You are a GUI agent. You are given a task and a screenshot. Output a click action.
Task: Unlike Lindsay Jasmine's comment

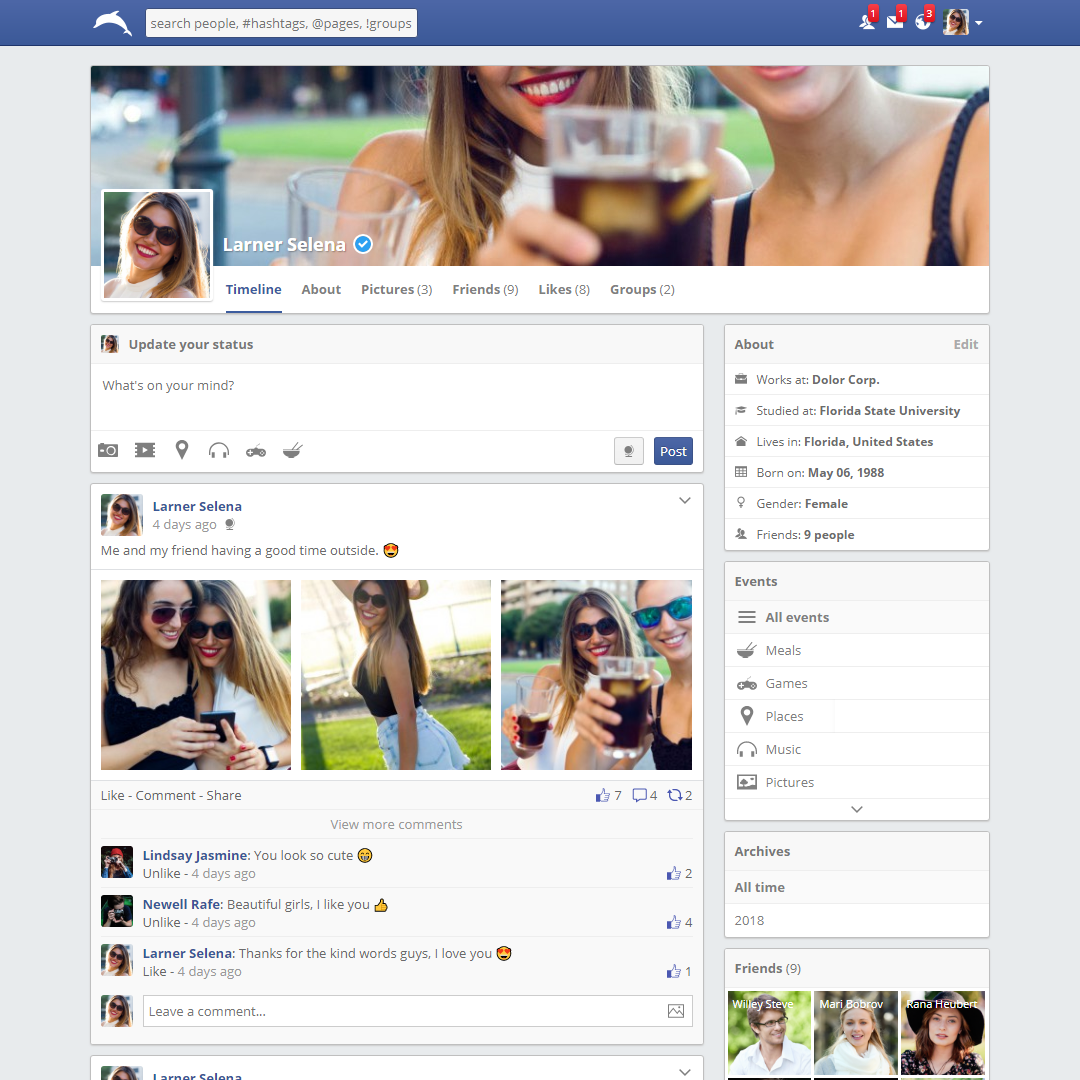[x=162, y=873]
